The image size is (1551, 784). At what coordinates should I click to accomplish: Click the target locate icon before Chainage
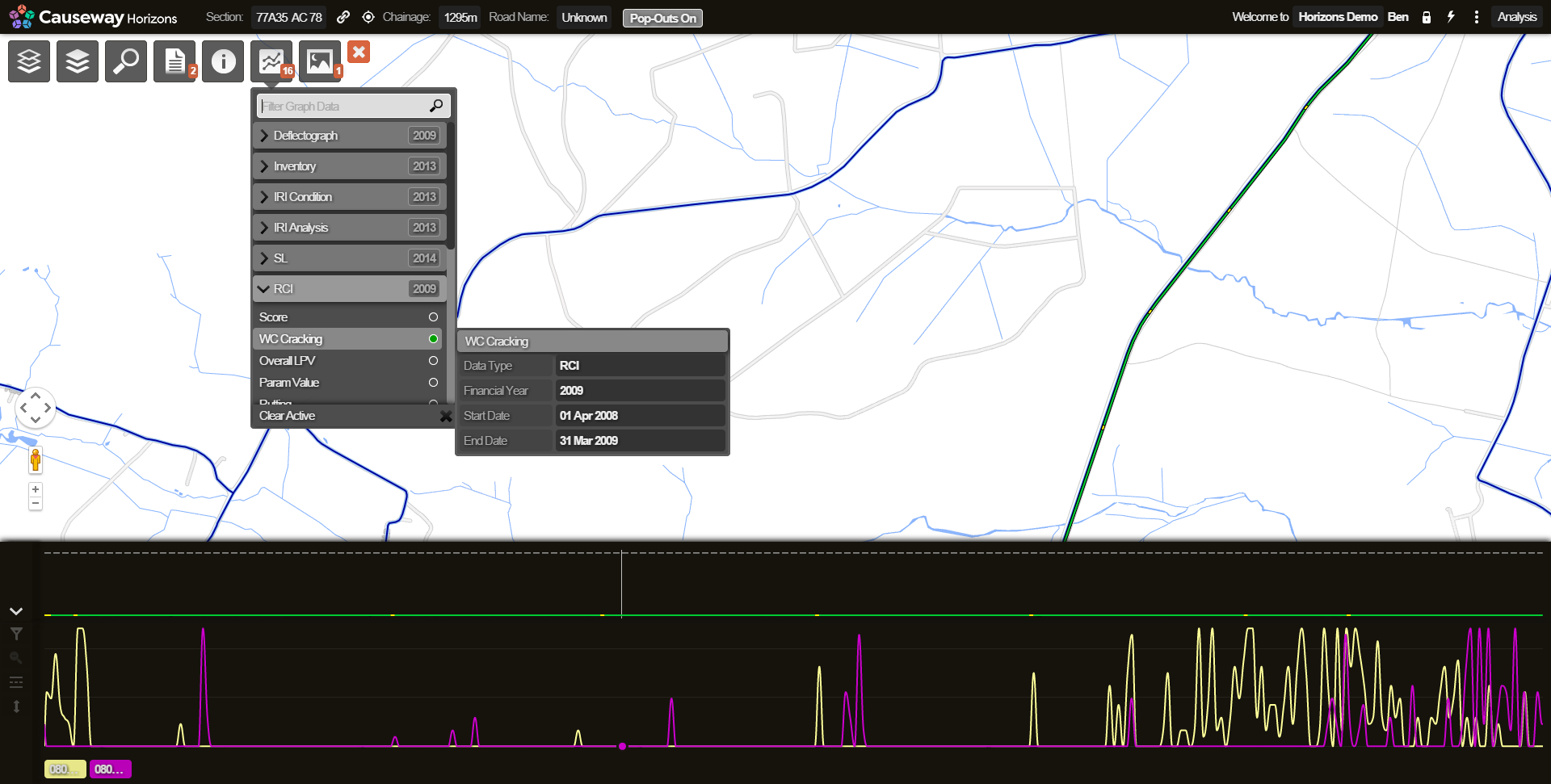pos(368,17)
